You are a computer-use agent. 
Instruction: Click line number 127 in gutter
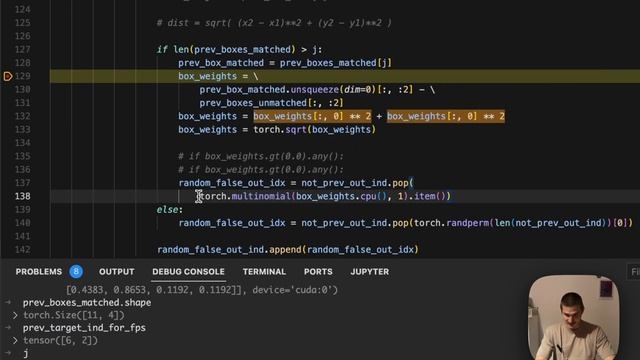coord(22,50)
